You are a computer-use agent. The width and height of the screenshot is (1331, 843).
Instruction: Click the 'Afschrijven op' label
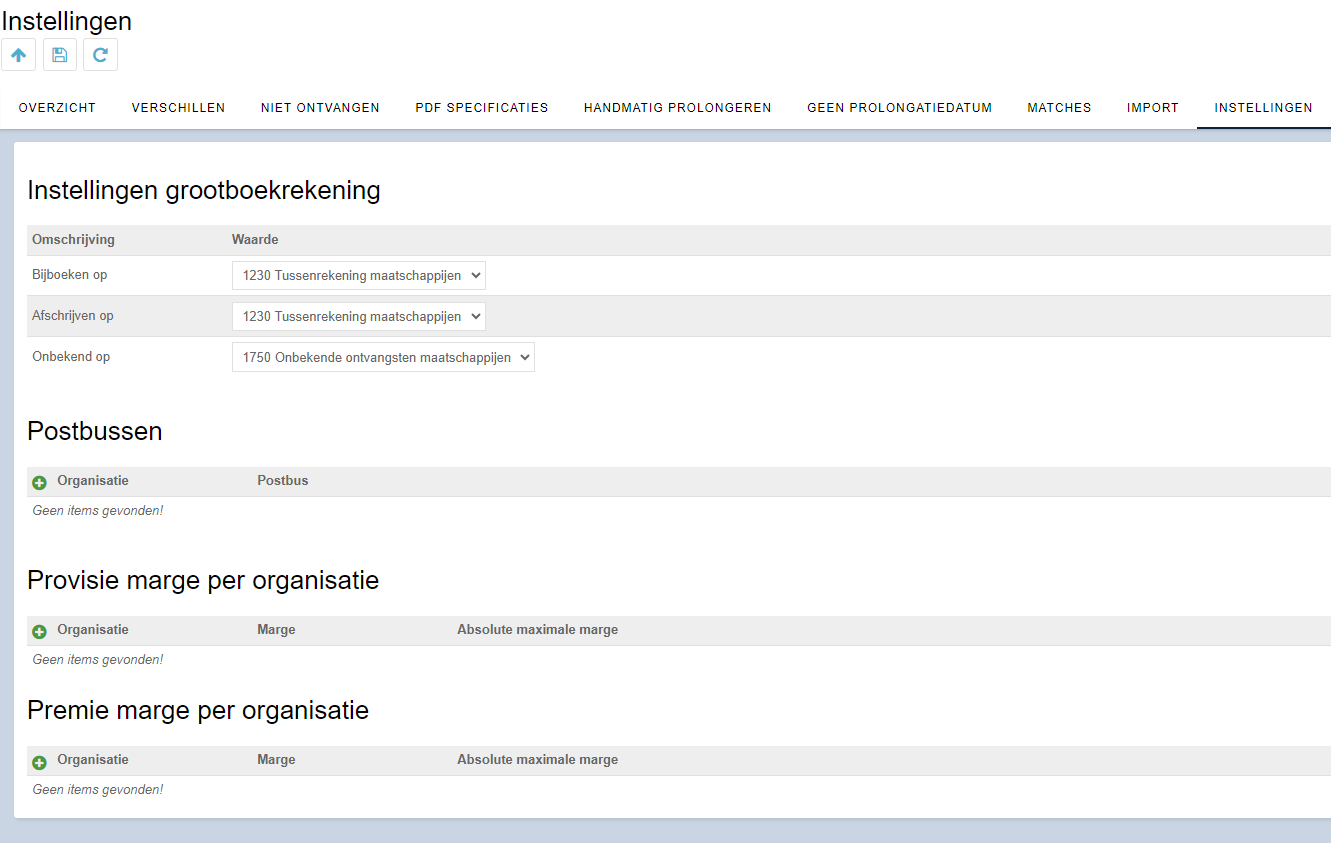73,315
